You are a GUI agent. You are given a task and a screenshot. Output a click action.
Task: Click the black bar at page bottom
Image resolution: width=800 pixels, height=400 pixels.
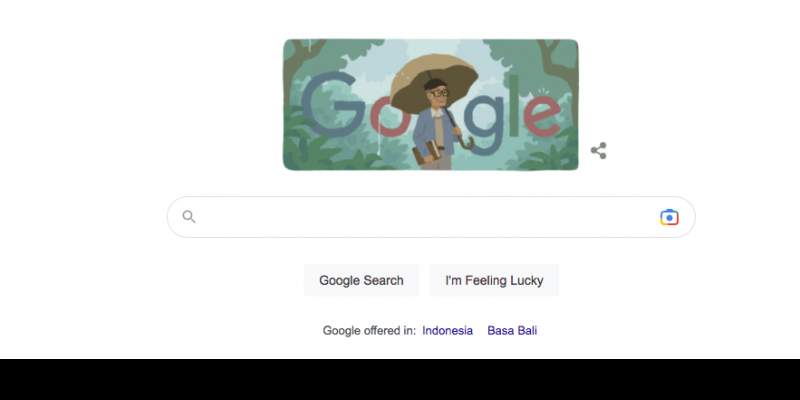point(400,380)
